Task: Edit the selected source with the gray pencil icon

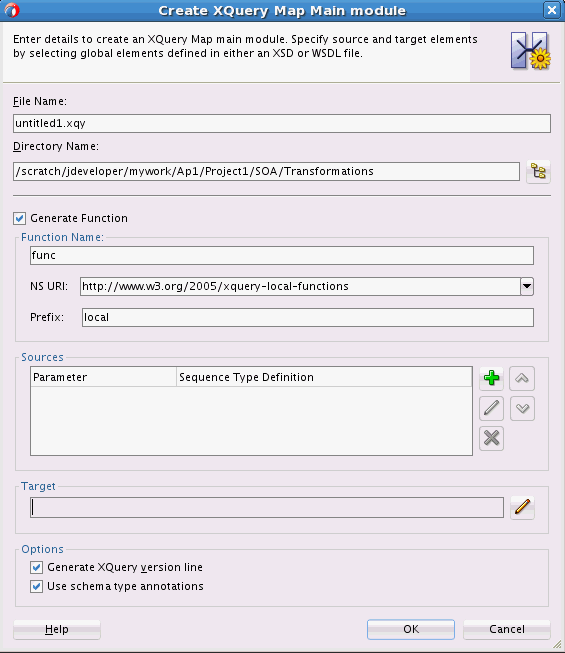Action: (x=491, y=408)
